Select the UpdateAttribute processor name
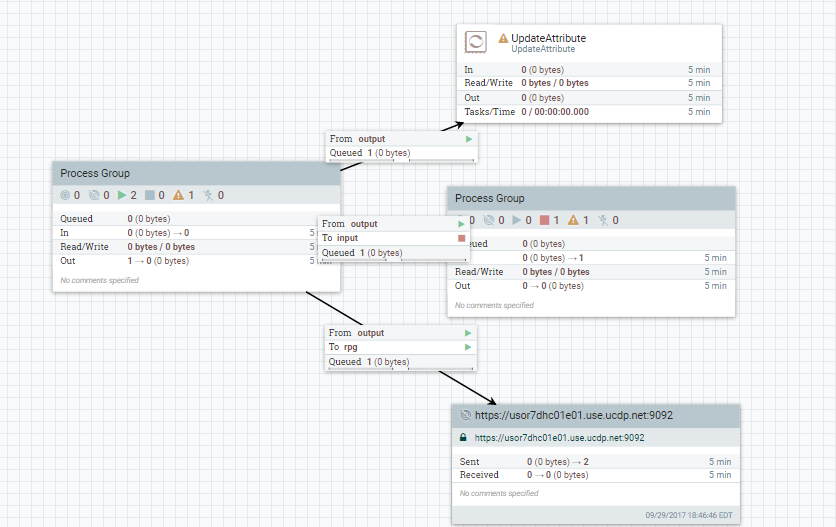Image resolution: width=836 pixels, height=527 pixels. [x=548, y=38]
